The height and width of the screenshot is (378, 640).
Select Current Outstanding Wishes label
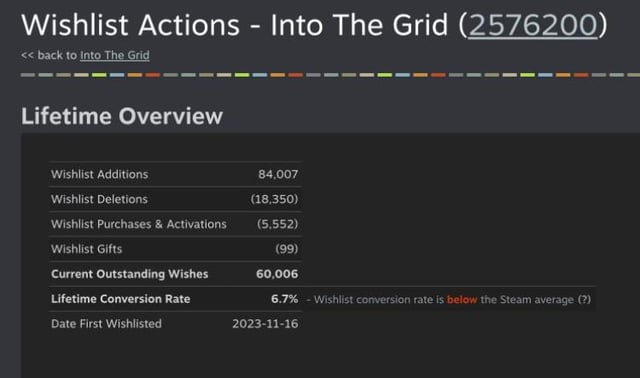click(129, 274)
